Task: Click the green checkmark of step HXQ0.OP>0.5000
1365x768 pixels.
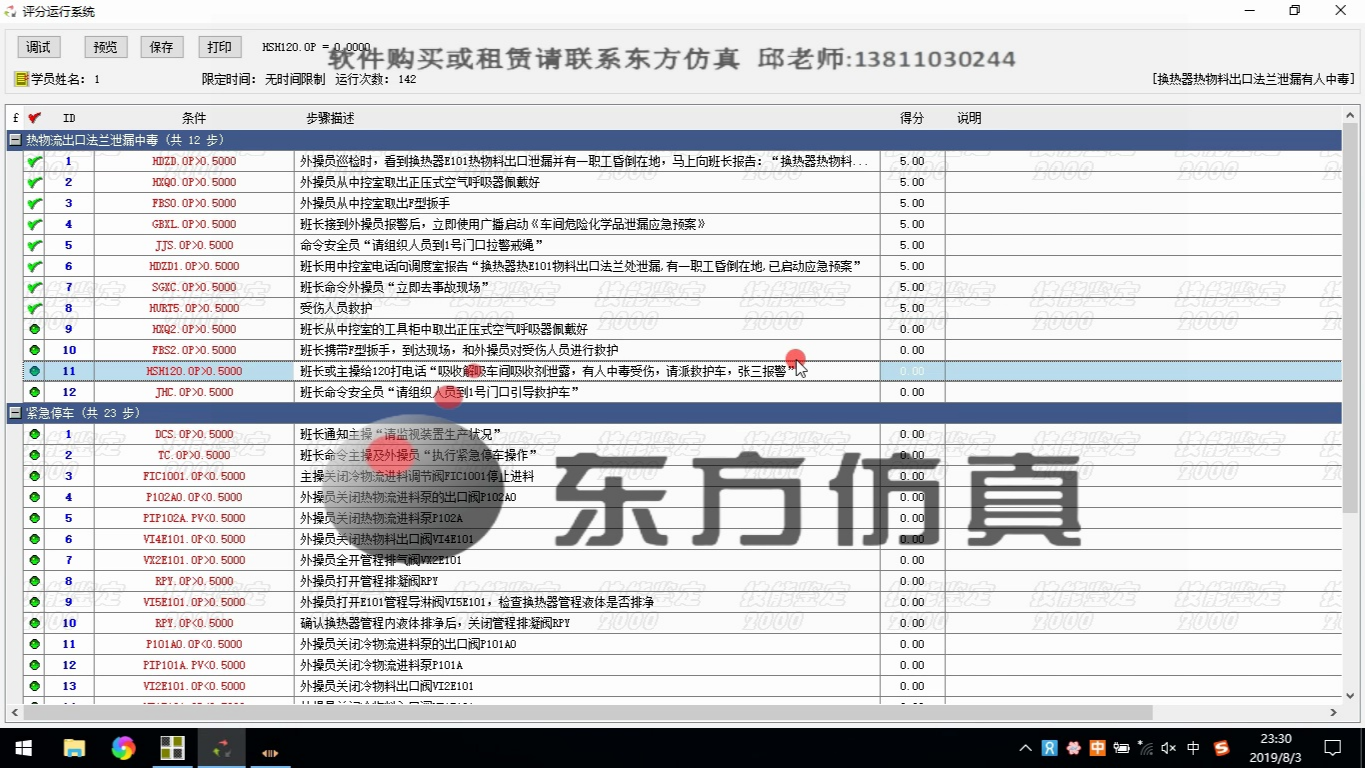Action: click(35, 182)
